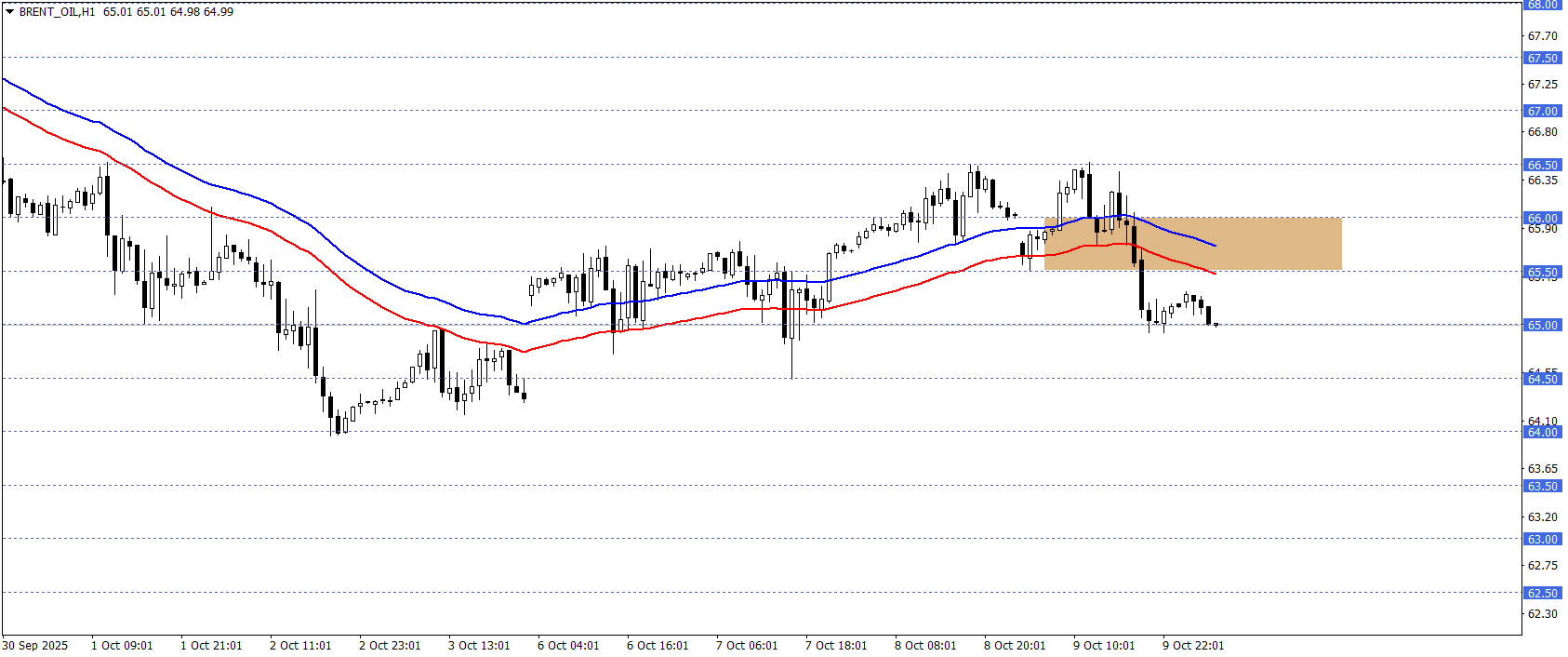1568x657 pixels.
Task: Click the 1 Oct 21:01 time label
Action: (x=211, y=646)
